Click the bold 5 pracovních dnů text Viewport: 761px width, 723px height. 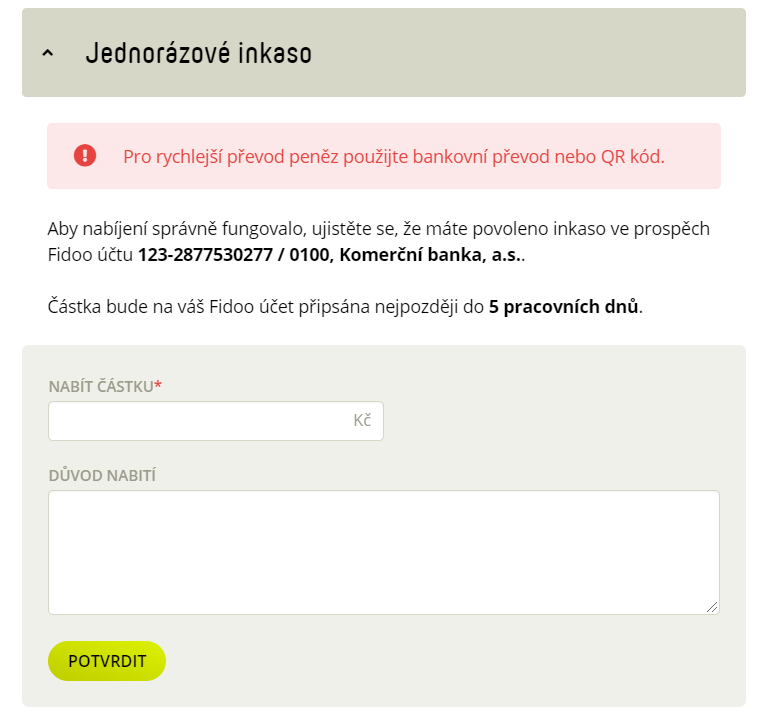tap(563, 307)
